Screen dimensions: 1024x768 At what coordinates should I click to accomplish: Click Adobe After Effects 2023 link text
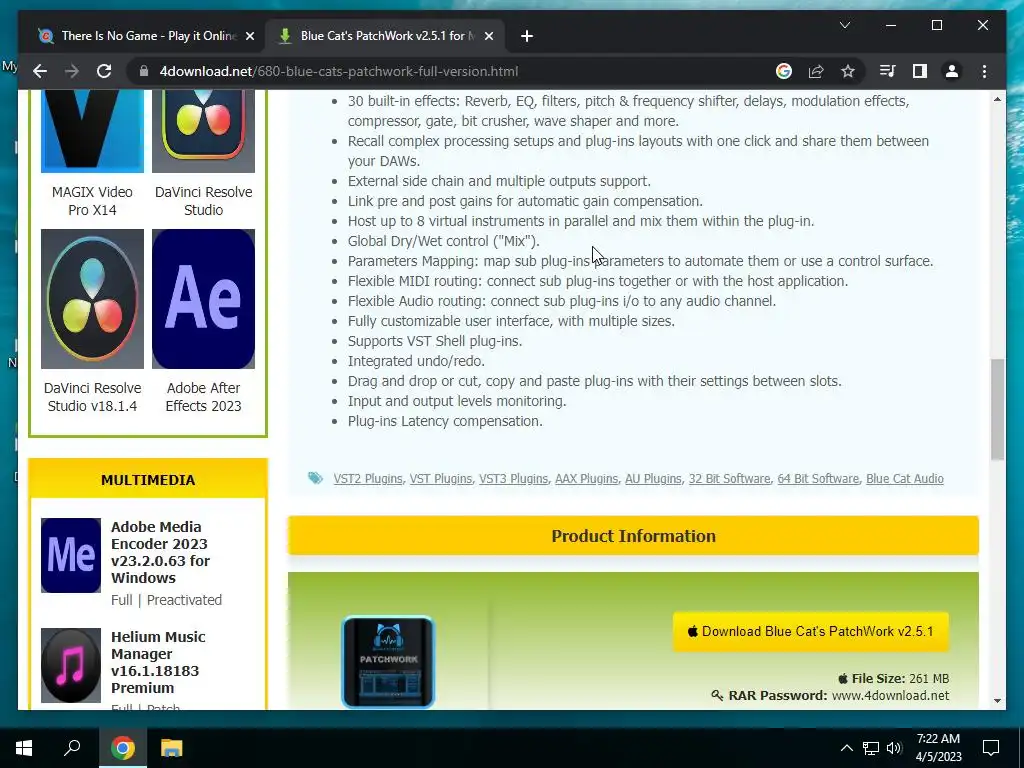[x=203, y=397]
